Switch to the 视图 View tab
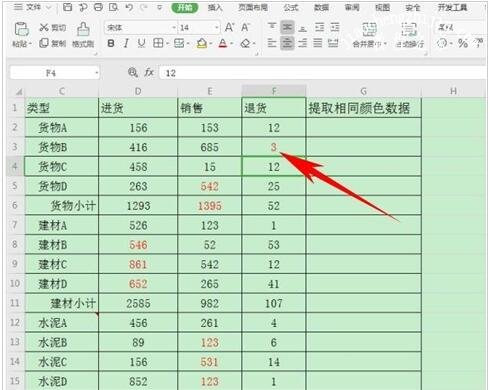Image resolution: width=490 pixels, height=390 pixels. 382,7
